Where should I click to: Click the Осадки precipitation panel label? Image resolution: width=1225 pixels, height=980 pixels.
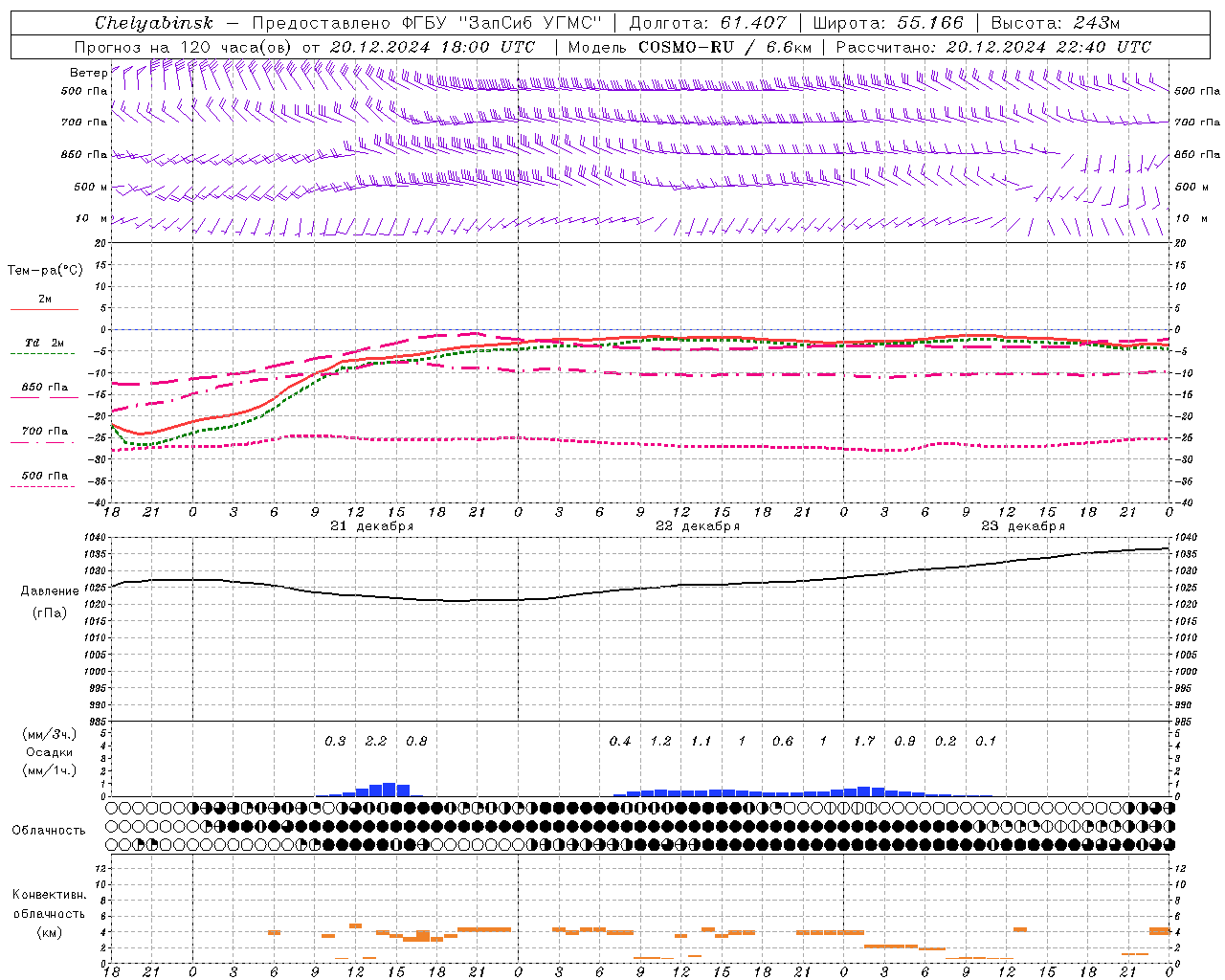[x=50, y=752]
